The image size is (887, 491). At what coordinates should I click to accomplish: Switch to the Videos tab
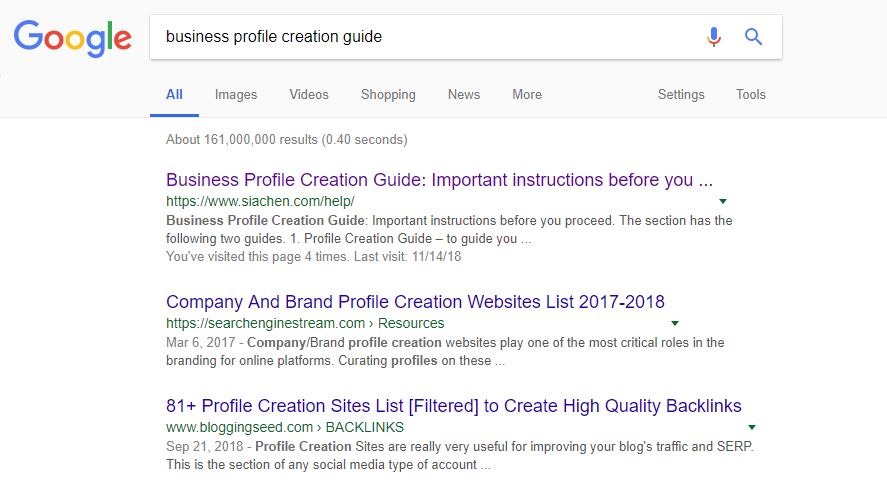coord(309,94)
